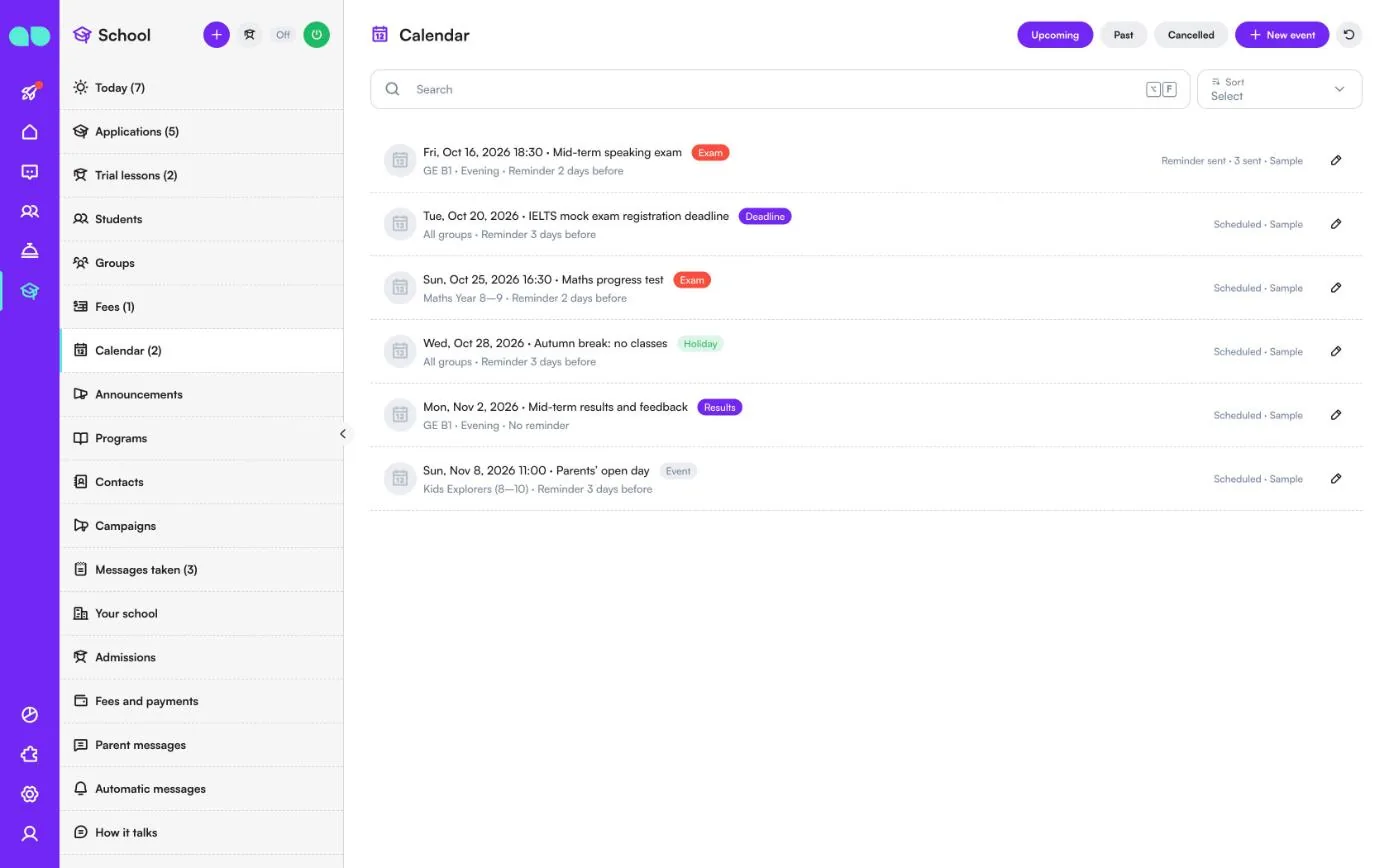Viewport: 1389px width, 868px height.
Task: Show Upcoming events
Action: click(1055, 35)
